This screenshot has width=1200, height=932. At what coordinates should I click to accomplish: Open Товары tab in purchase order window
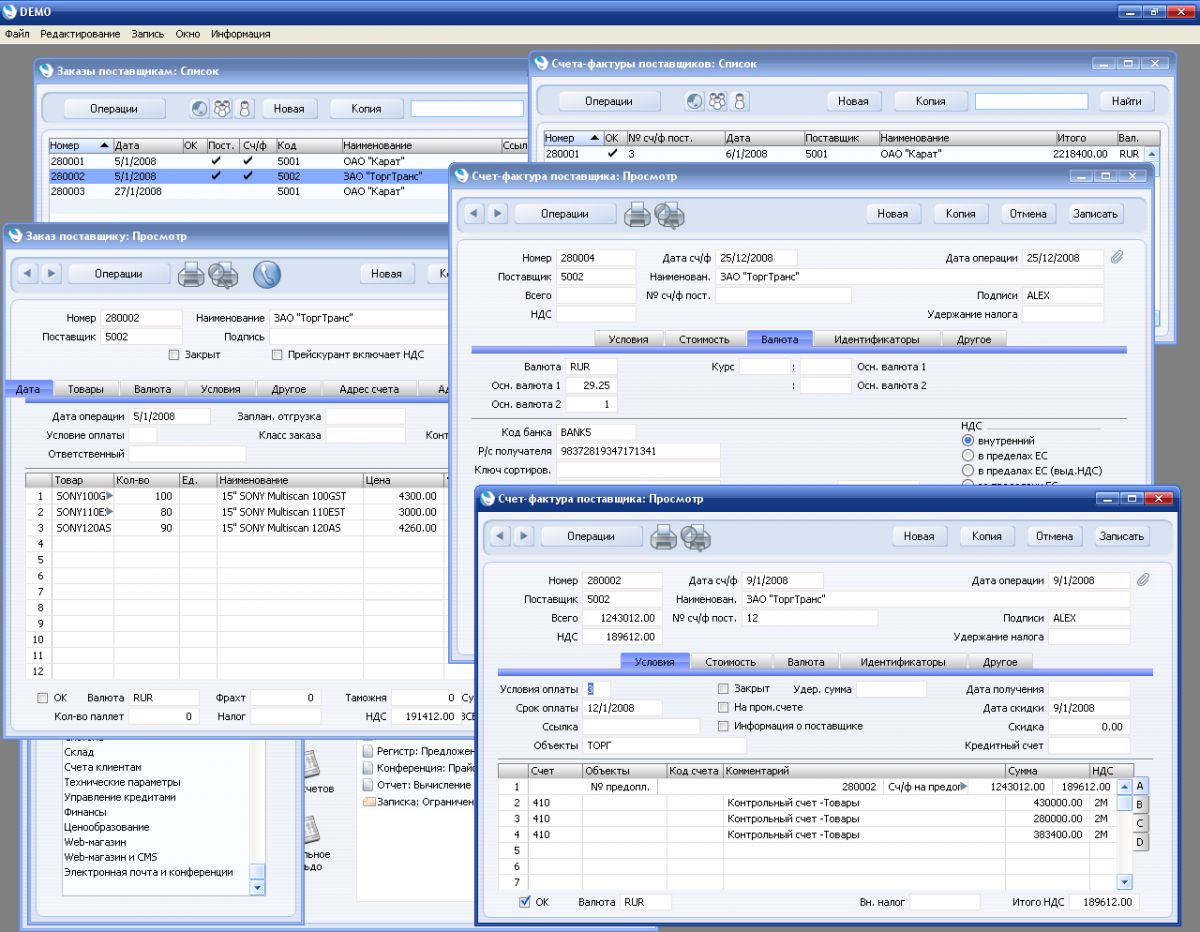(x=85, y=389)
